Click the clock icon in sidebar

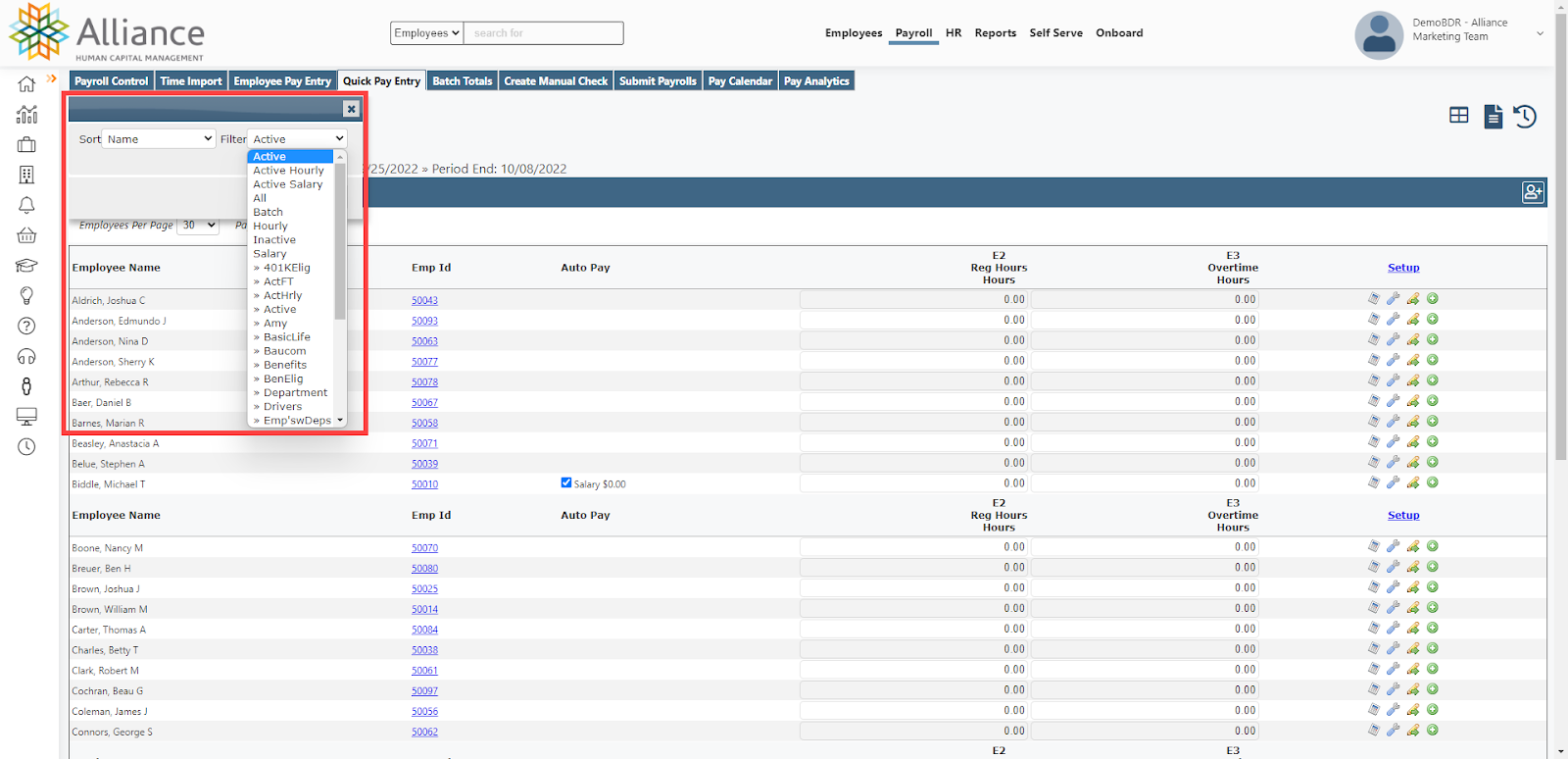coord(26,446)
